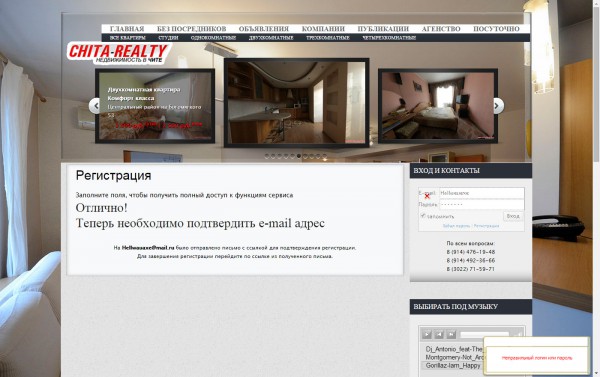Click the red X error icon near E-mail
This screenshot has width=600, height=377.
tap(427, 196)
